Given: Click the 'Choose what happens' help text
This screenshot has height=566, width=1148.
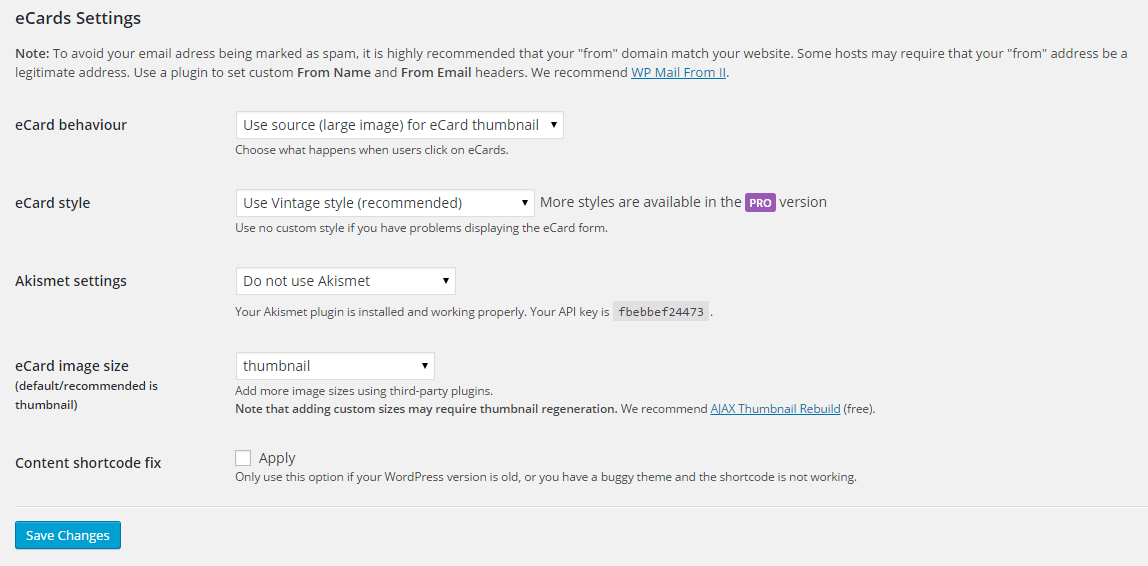Looking at the screenshot, I should pyautogui.click(x=371, y=150).
